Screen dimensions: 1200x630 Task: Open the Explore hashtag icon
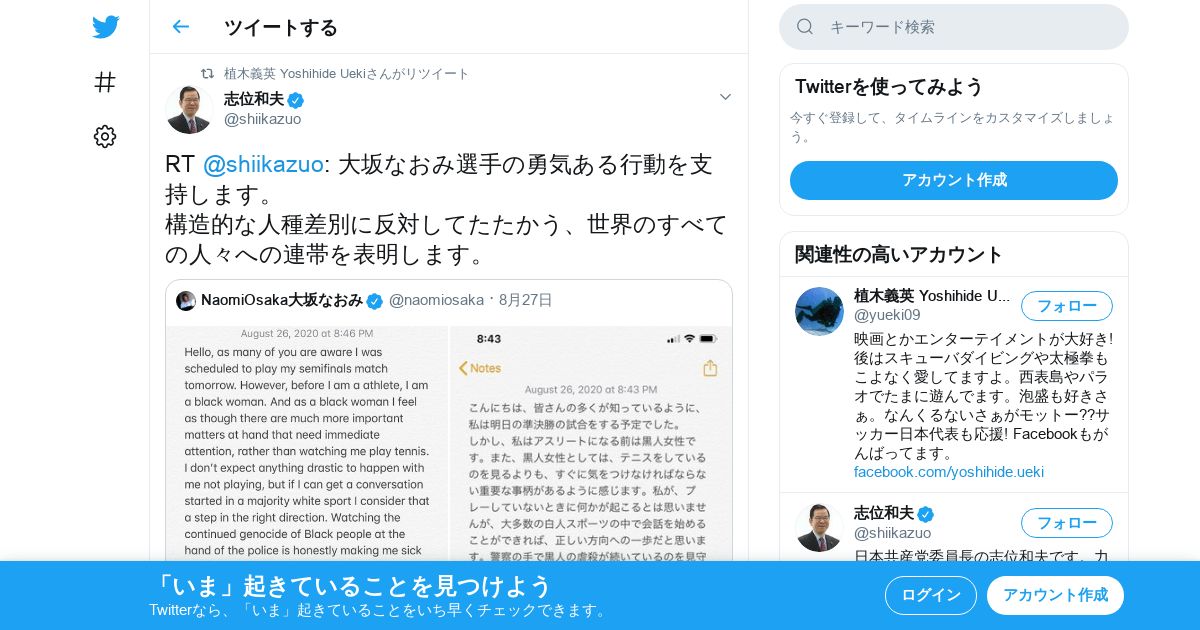point(105,82)
